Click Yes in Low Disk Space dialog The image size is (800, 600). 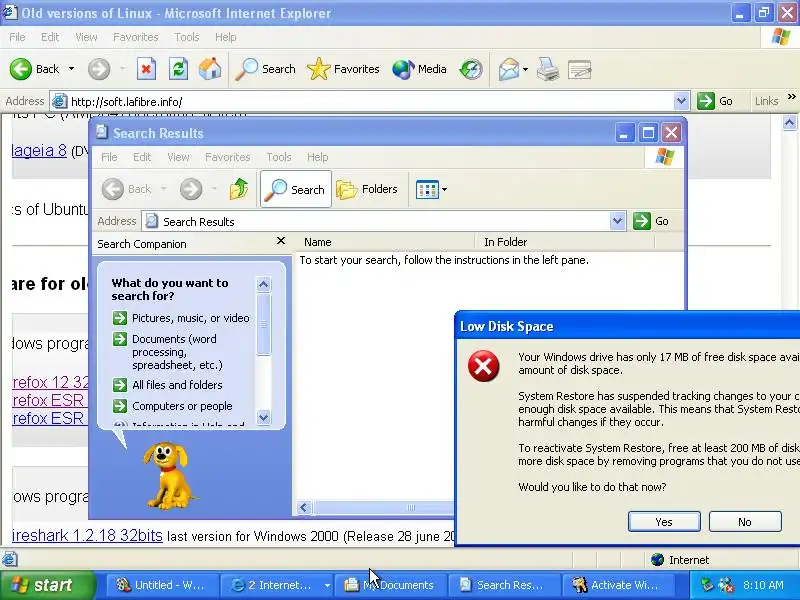point(664,521)
